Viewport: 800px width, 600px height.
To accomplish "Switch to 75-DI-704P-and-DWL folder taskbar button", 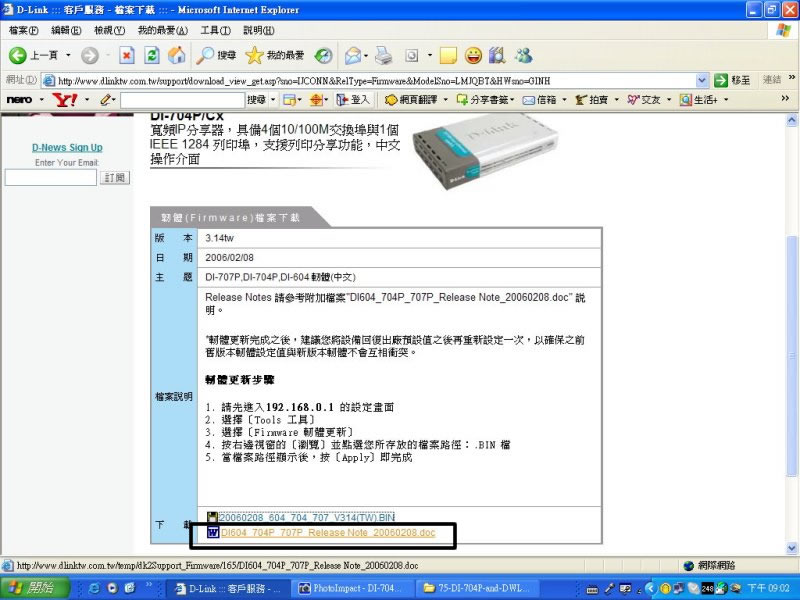I will [x=477, y=588].
